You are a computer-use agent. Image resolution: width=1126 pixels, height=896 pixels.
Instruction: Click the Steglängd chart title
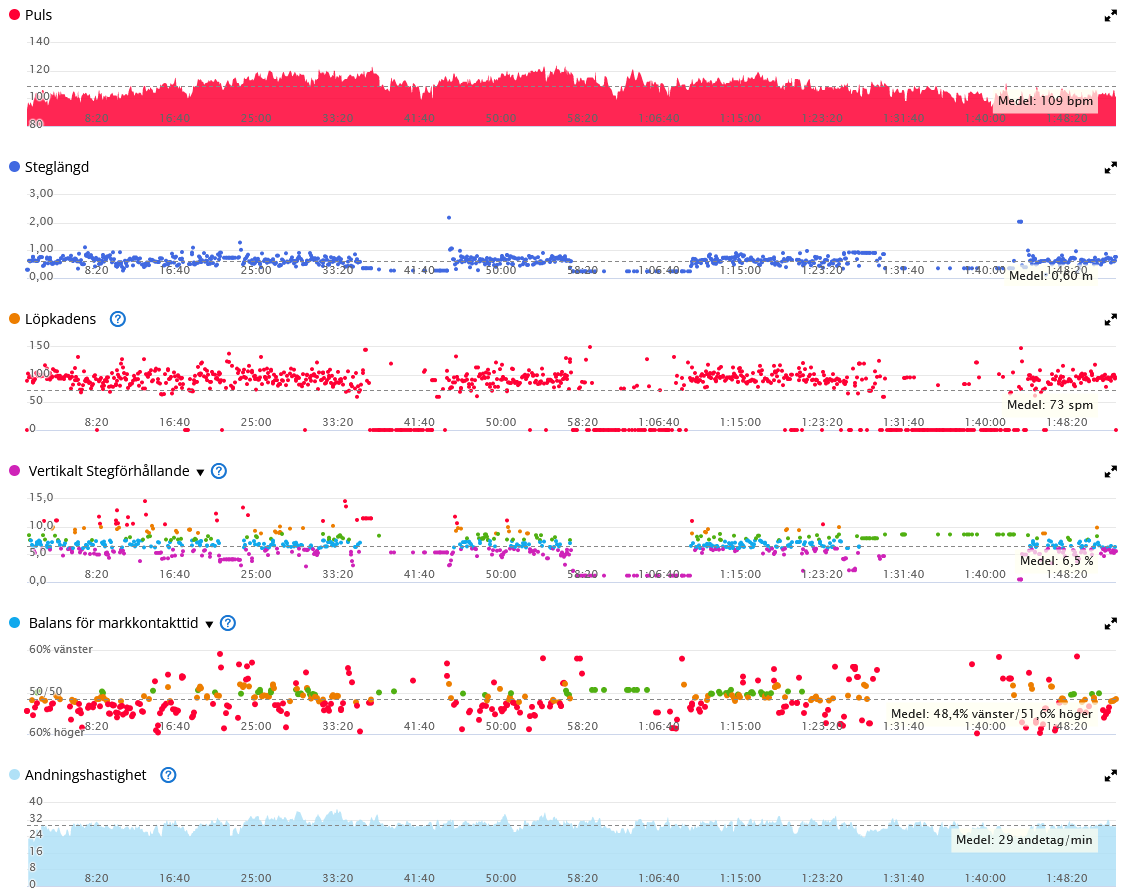pyautogui.click(x=57, y=167)
